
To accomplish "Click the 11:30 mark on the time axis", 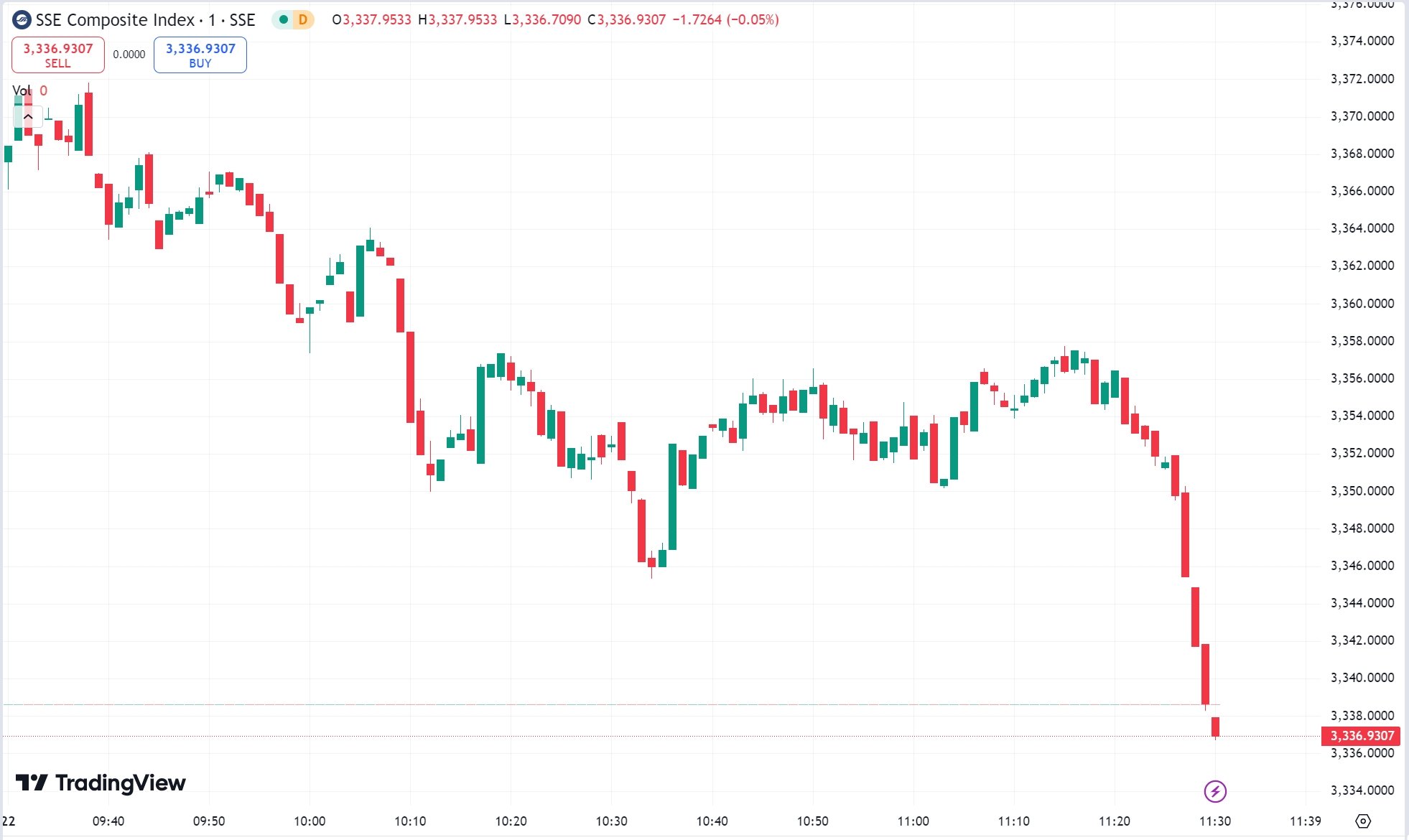I will pos(1215,821).
